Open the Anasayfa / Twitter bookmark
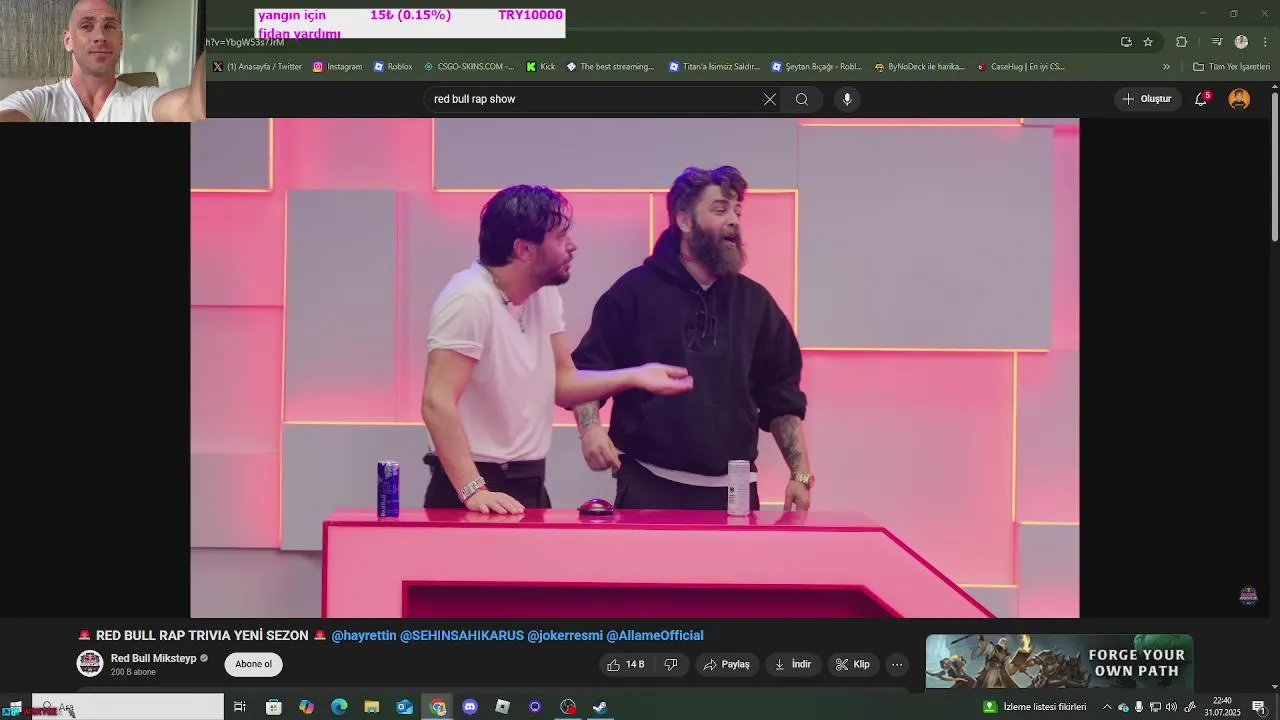This screenshot has width=1280, height=720. coord(257,67)
